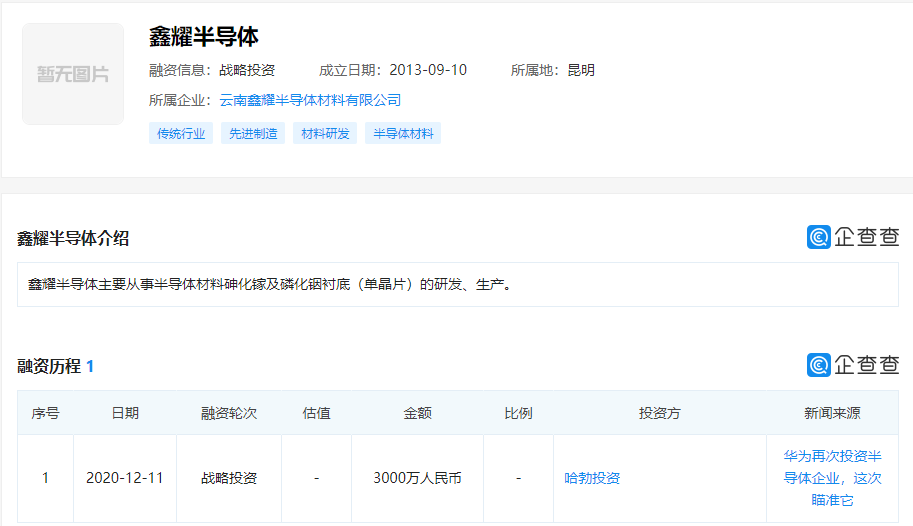Click the 暂无图片 placeholder thumbnail
Screen dimensions: 913x526
(73, 74)
